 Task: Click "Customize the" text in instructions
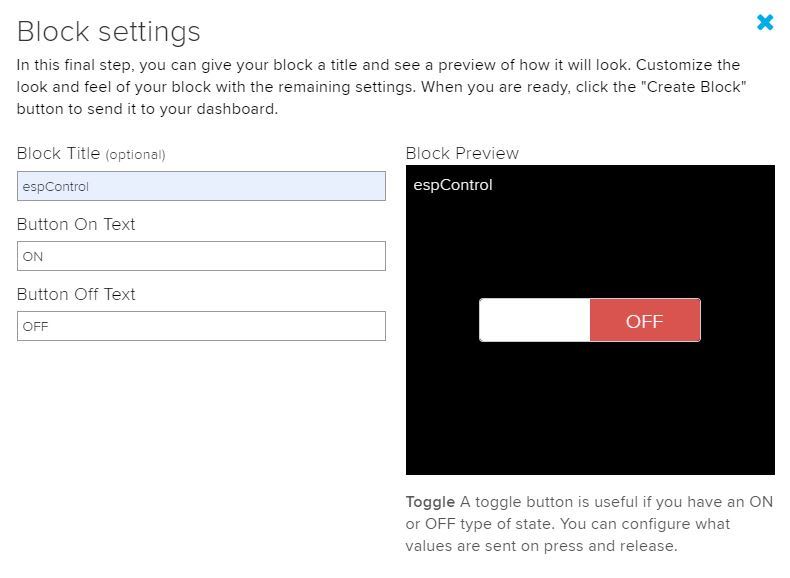click(x=688, y=65)
